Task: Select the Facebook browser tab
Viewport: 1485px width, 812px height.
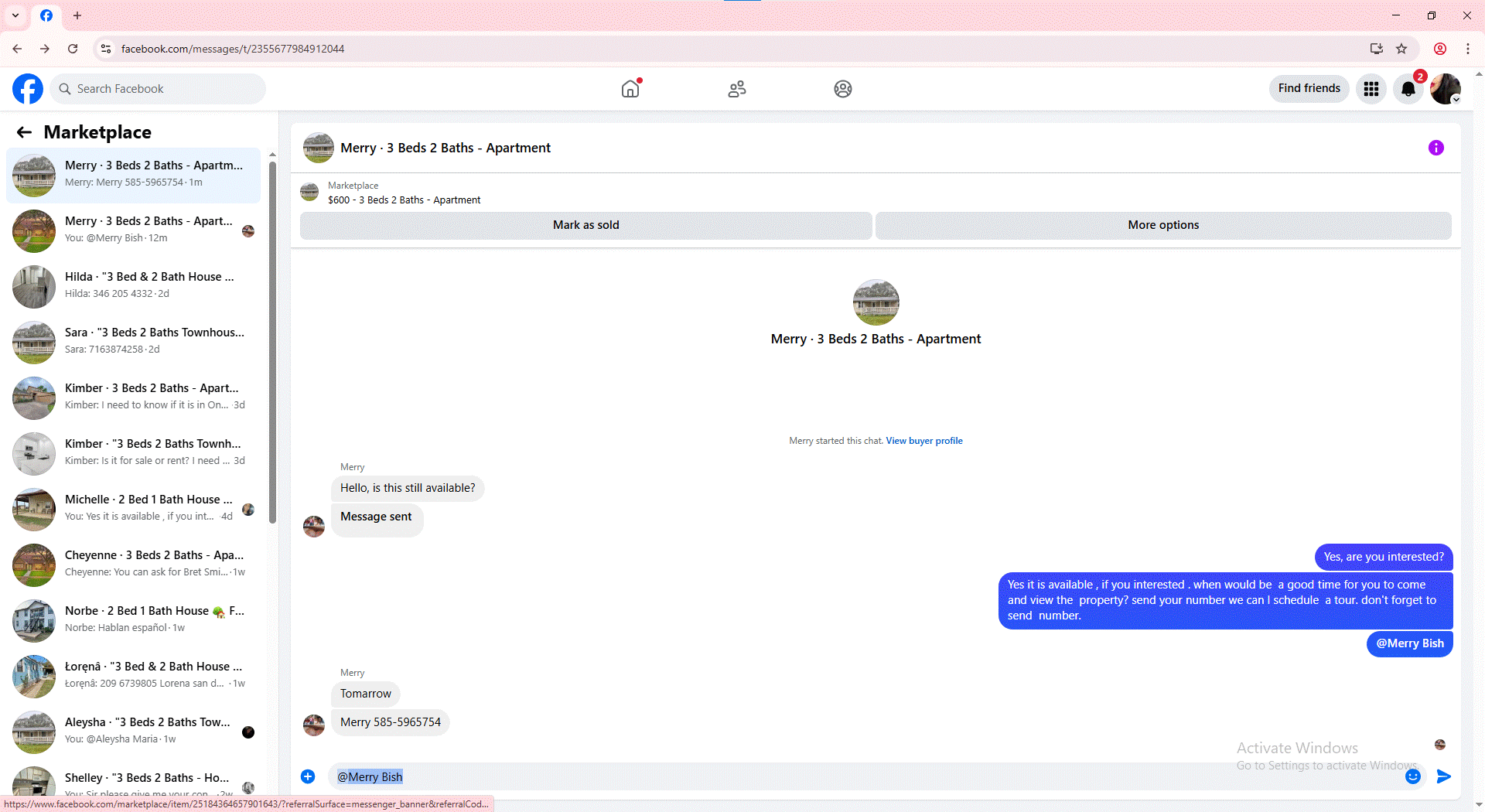Action: coord(46,15)
